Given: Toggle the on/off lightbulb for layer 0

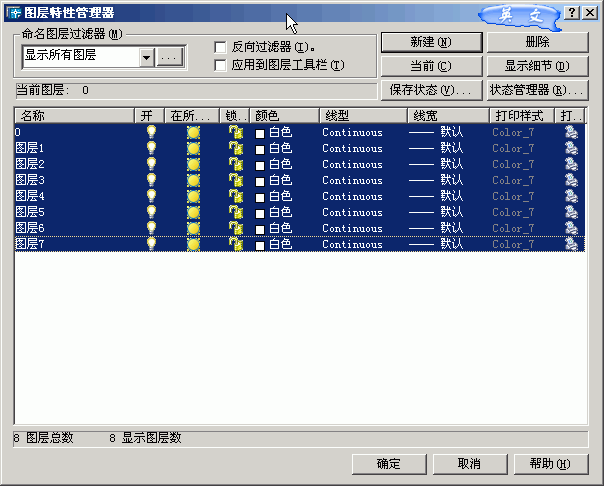Looking at the screenshot, I should tap(151, 132).
